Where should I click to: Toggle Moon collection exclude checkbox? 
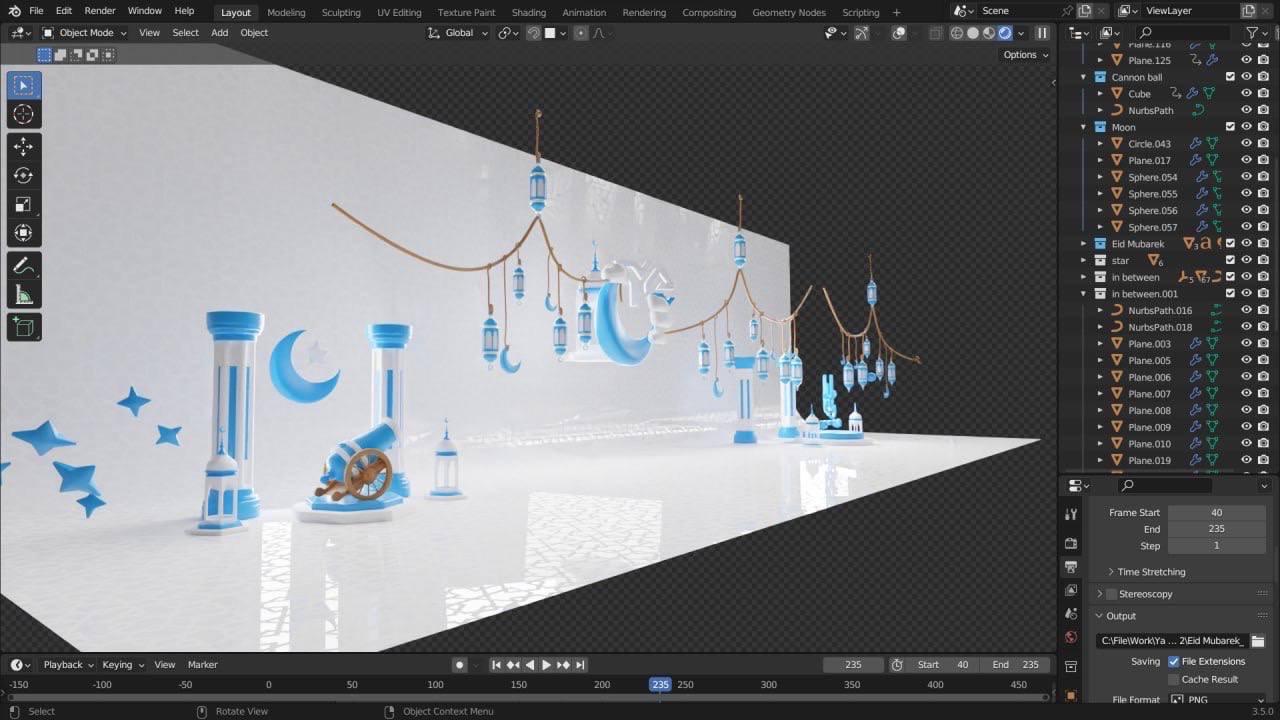(1230, 127)
